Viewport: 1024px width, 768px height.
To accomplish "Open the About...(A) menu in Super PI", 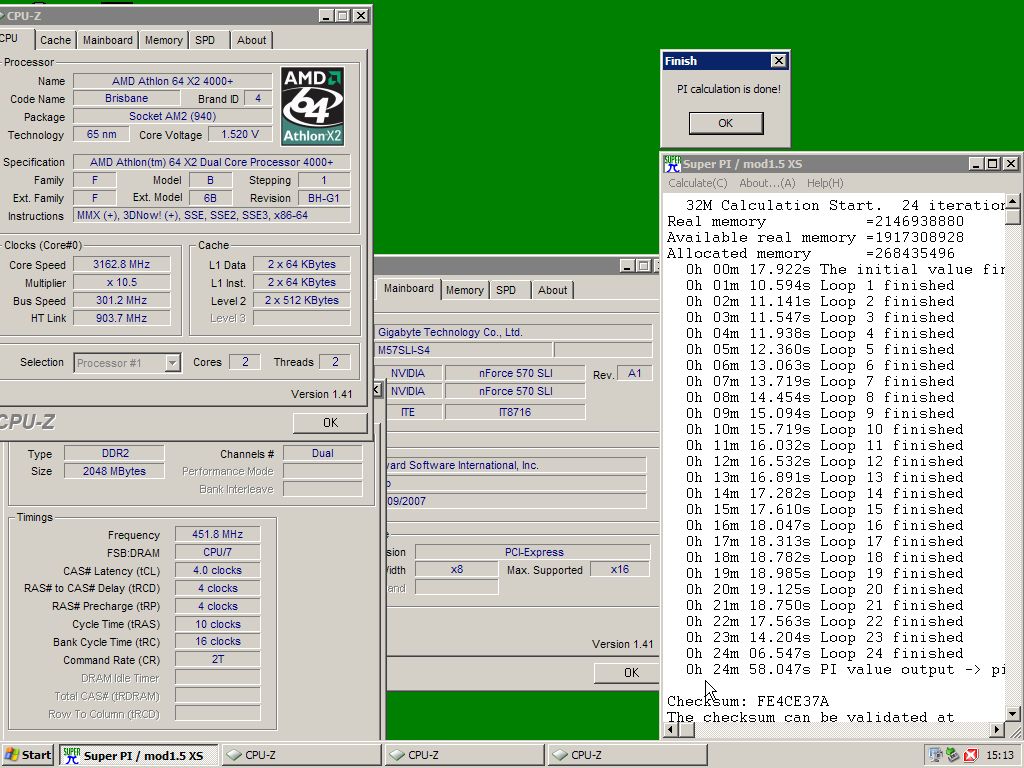I will [x=767, y=183].
